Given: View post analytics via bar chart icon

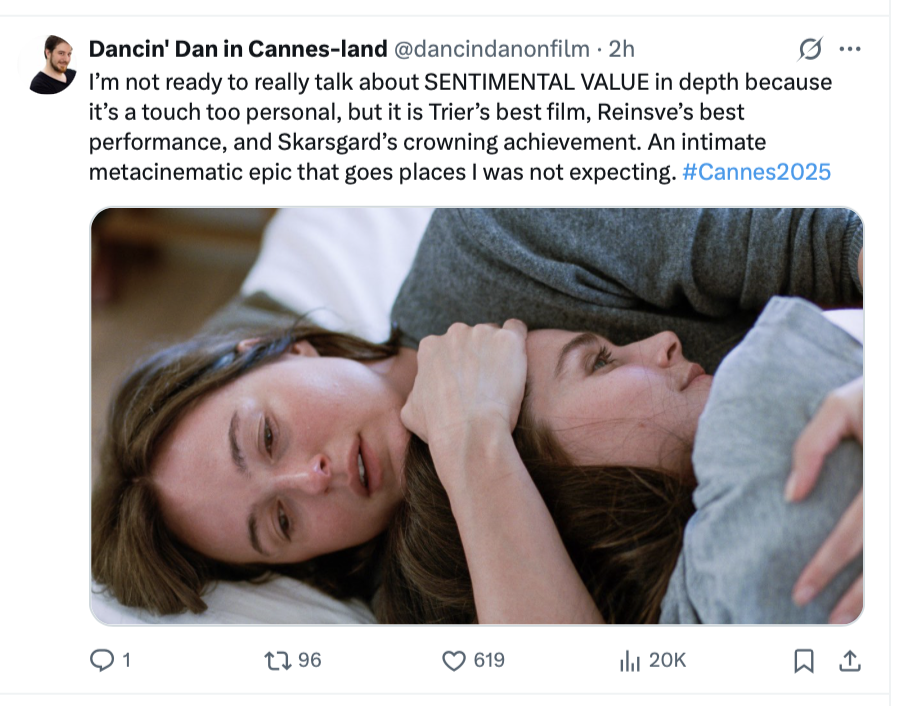Looking at the screenshot, I should click(x=630, y=660).
